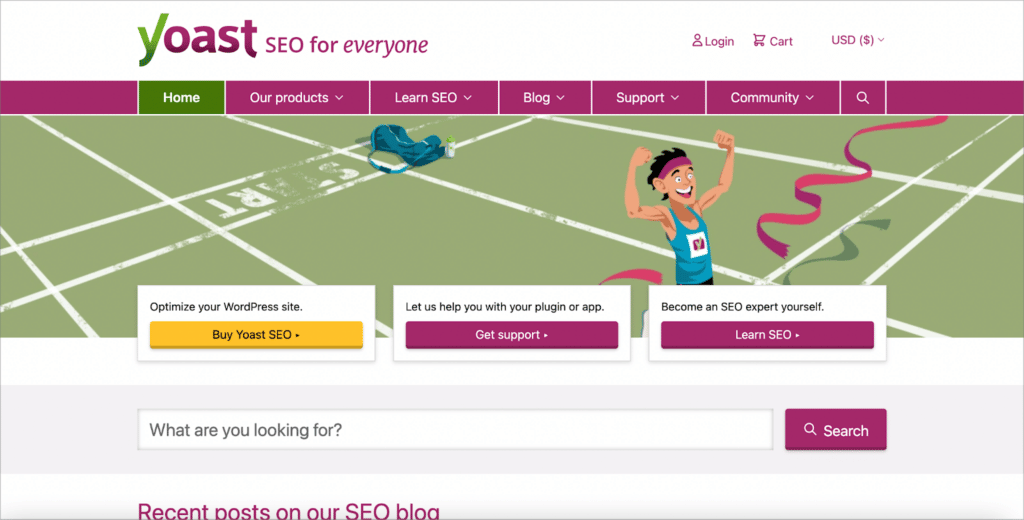Open the USD ($) currency dropdown
Image resolution: width=1024 pixels, height=520 pixels.
click(857, 40)
